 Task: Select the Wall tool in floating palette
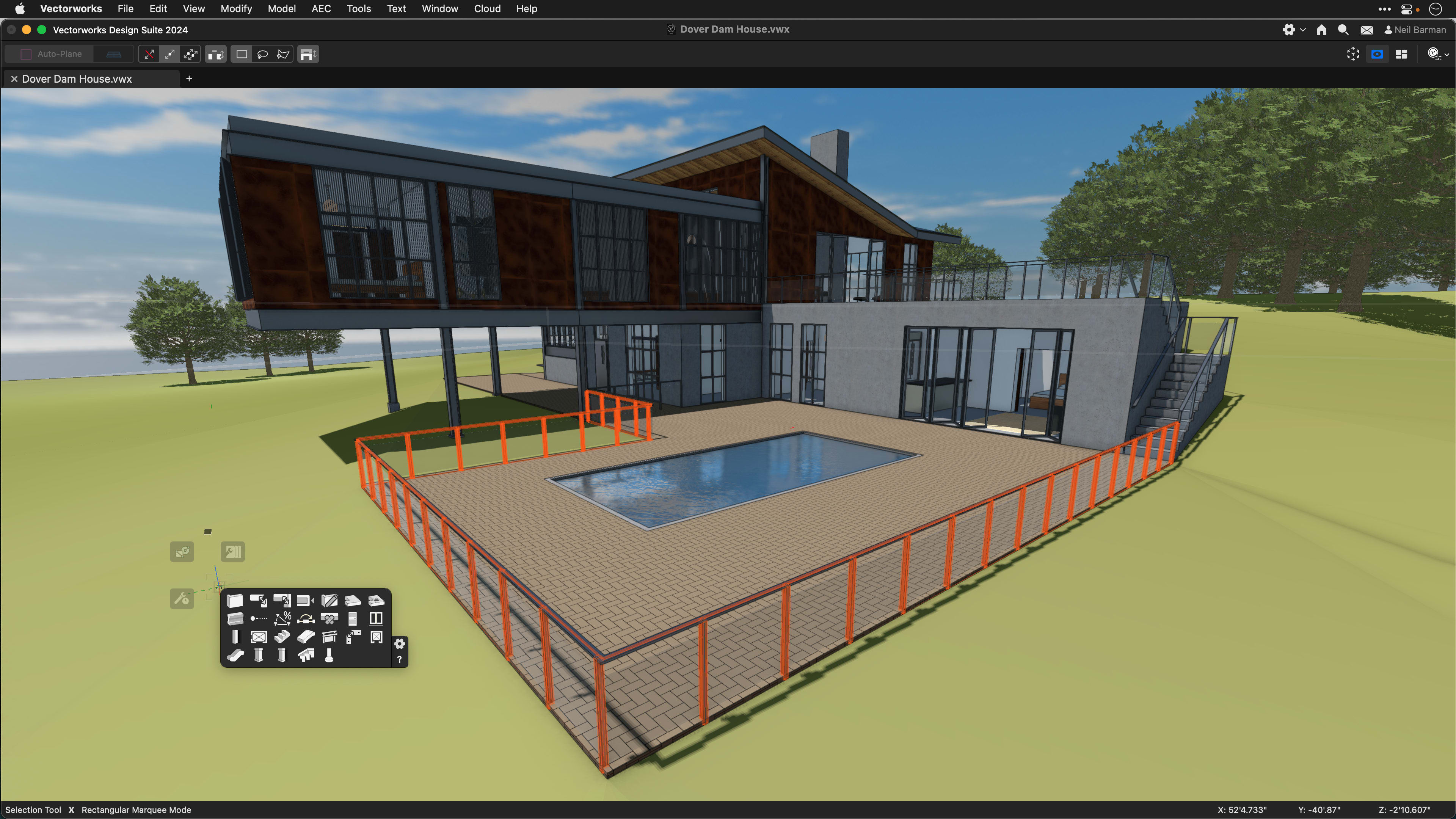[235, 600]
